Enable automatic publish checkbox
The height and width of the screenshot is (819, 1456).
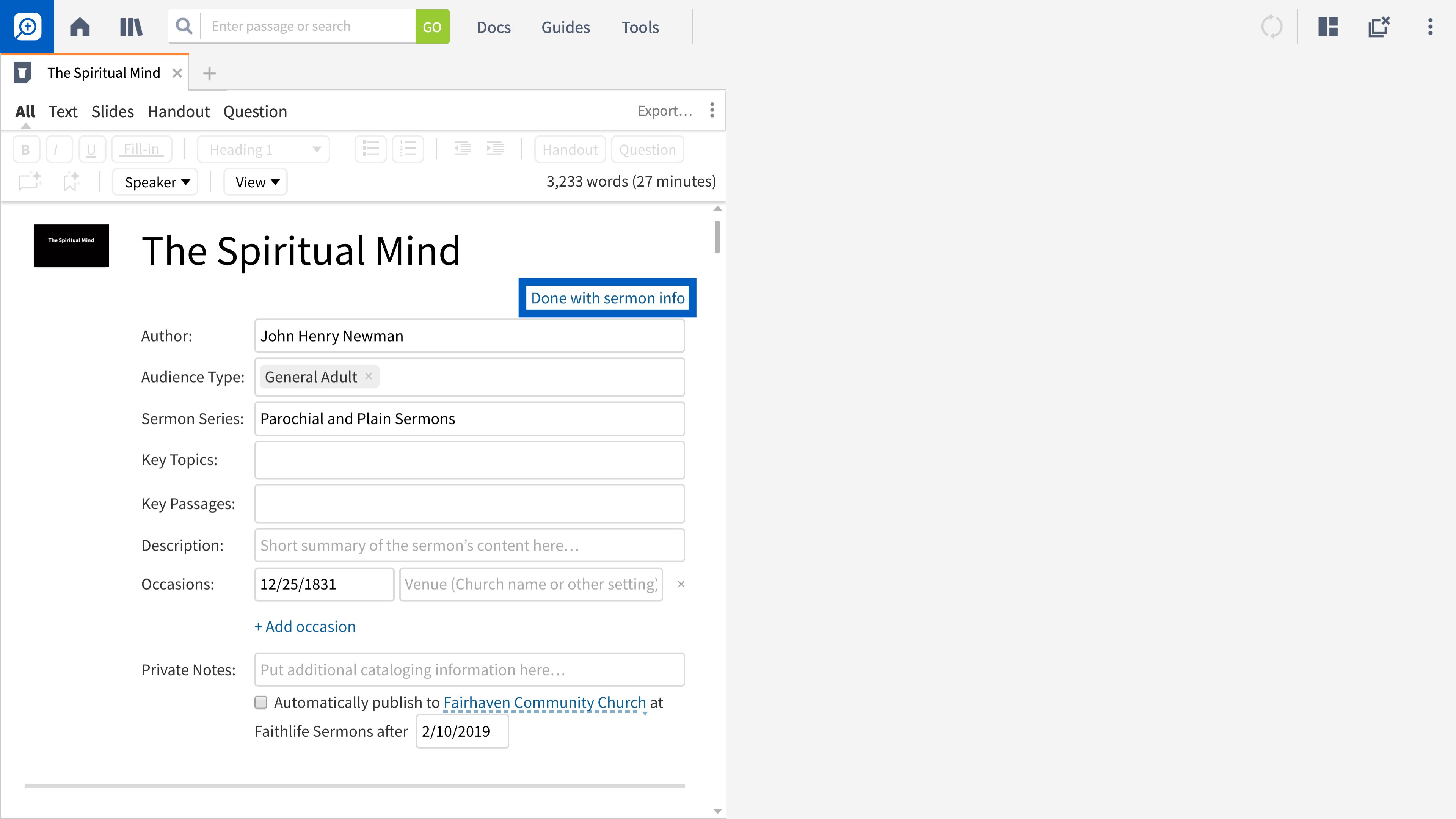260,703
